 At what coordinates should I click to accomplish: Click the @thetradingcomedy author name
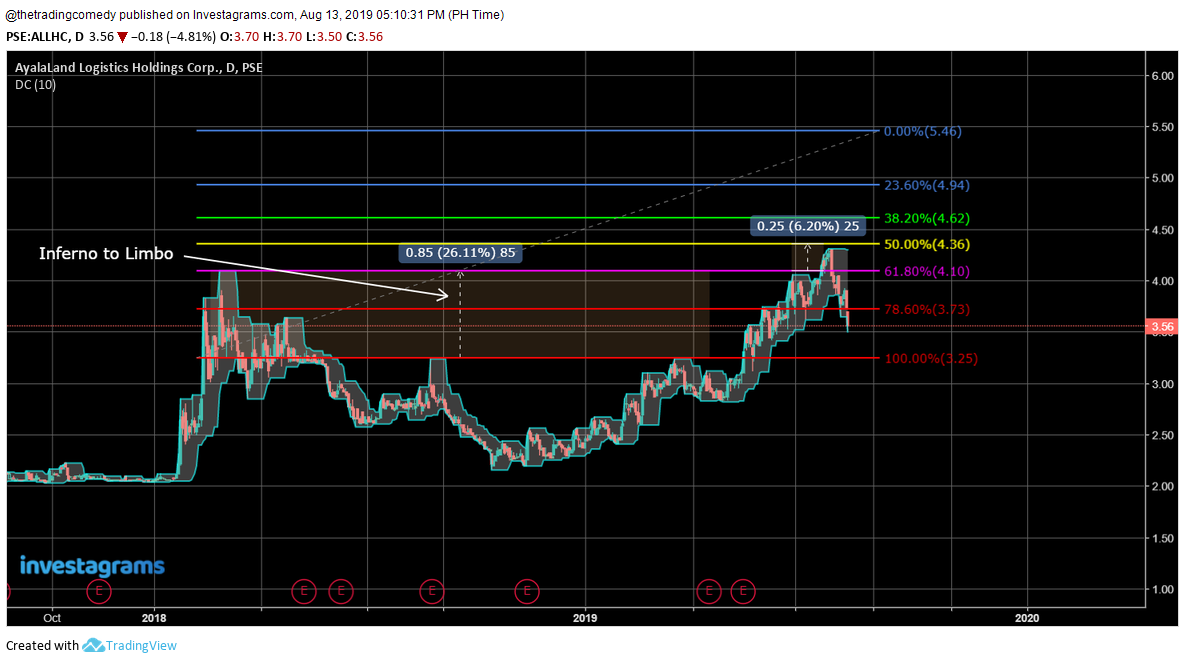tap(60, 14)
